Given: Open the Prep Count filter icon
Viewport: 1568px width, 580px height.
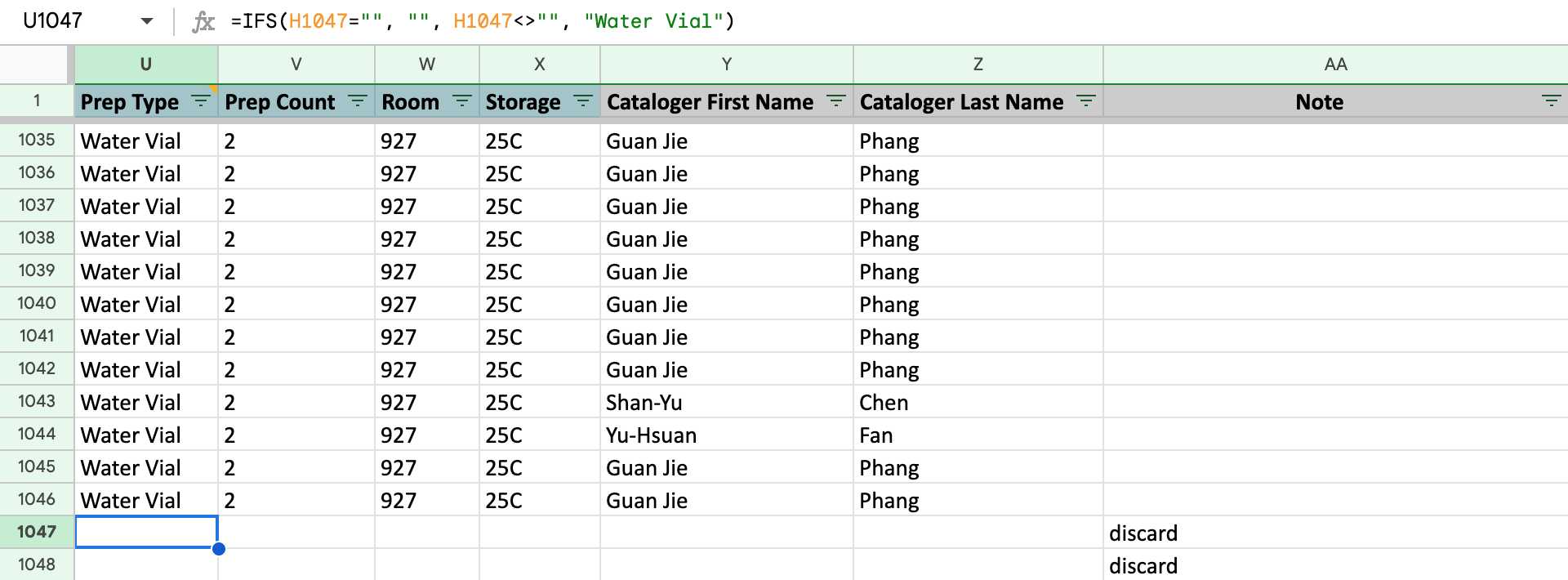Looking at the screenshot, I should click(x=357, y=101).
